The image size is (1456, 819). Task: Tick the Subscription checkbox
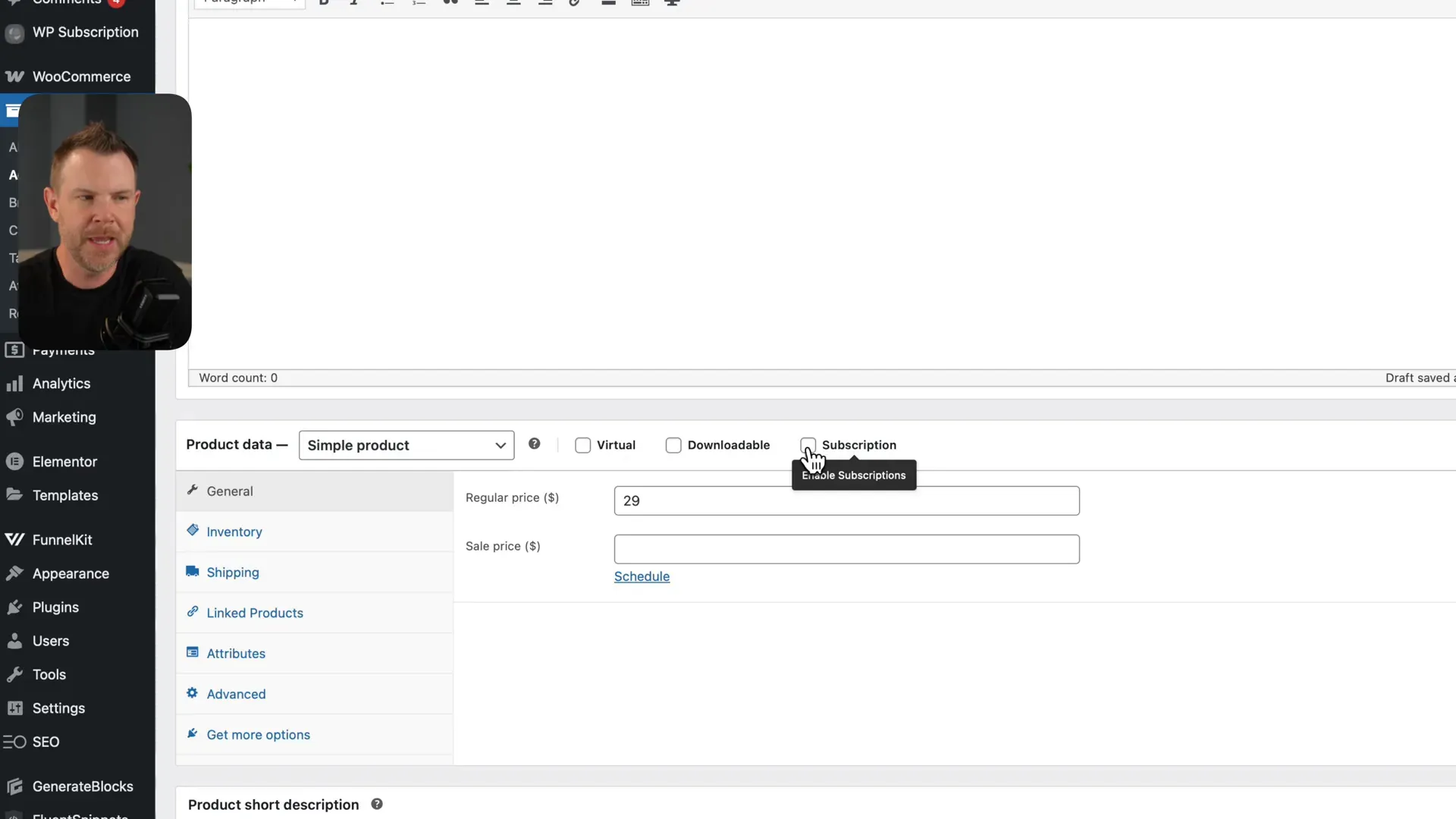pyautogui.click(x=808, y=444)
